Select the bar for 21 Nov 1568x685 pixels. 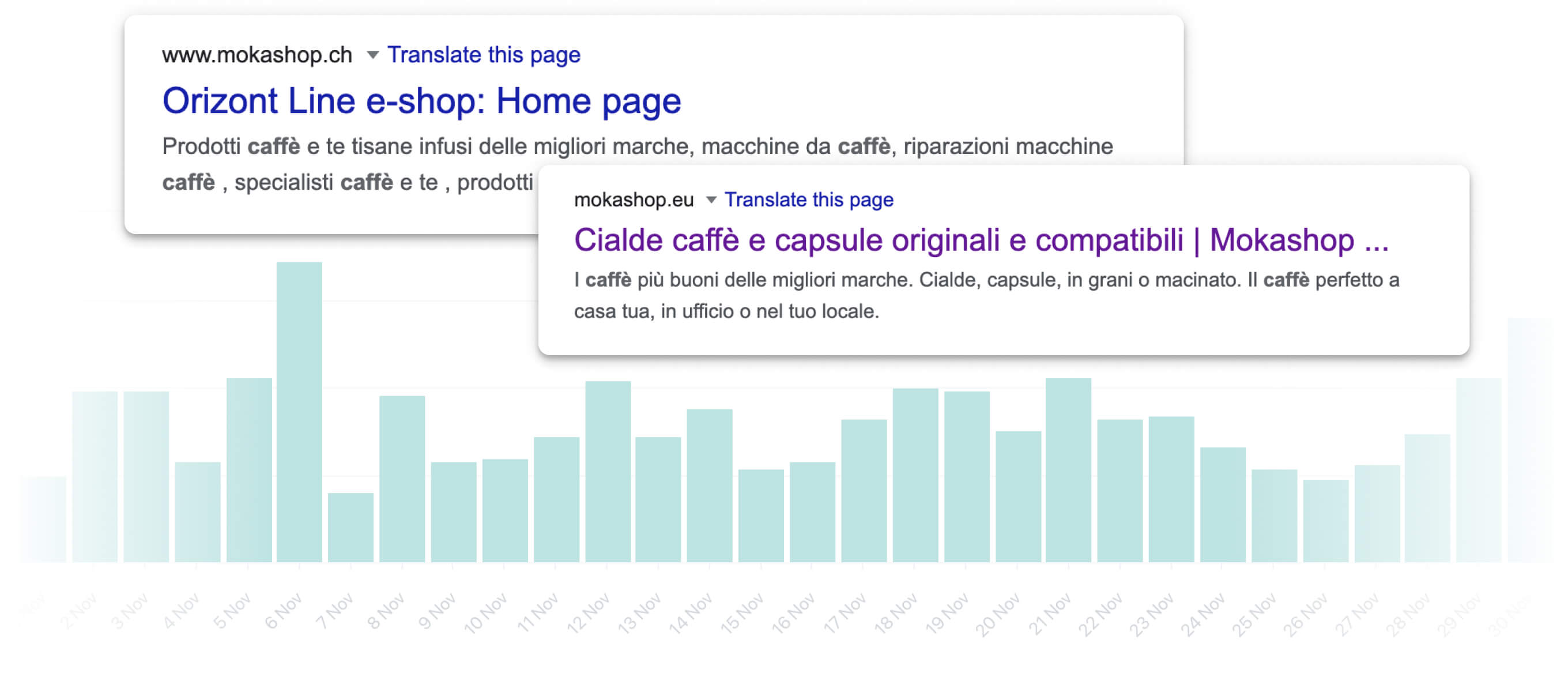pos(1068,470)
